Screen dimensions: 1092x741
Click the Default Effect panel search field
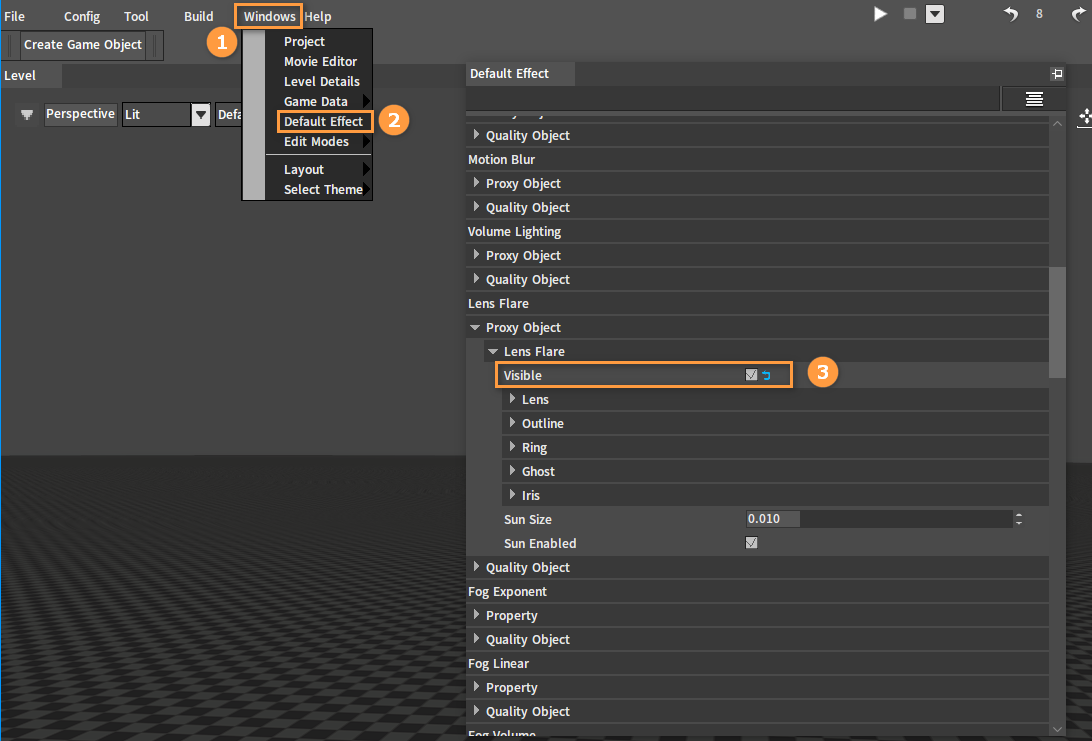point(733,99)
